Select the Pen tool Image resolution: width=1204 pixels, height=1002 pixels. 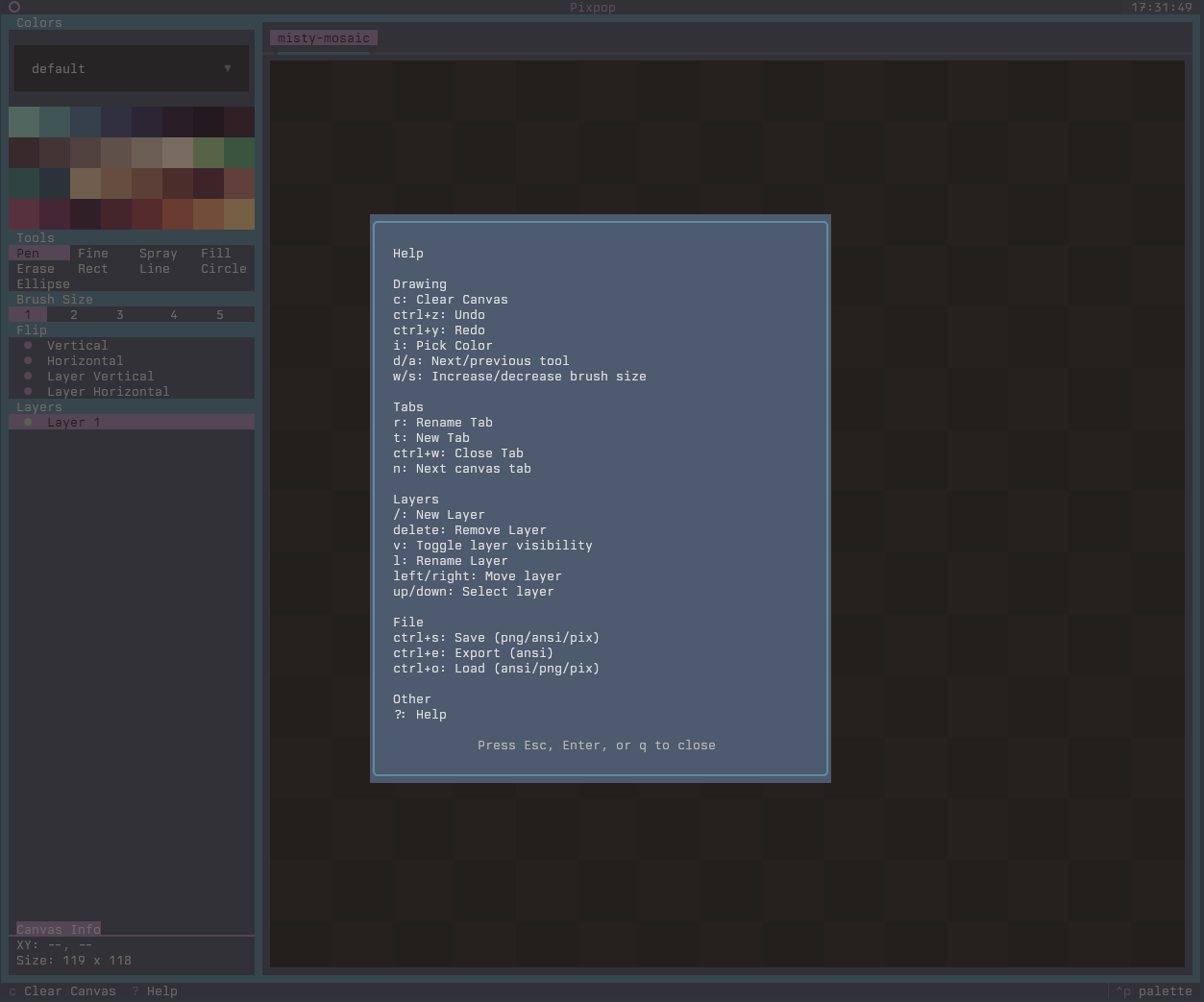39,254
